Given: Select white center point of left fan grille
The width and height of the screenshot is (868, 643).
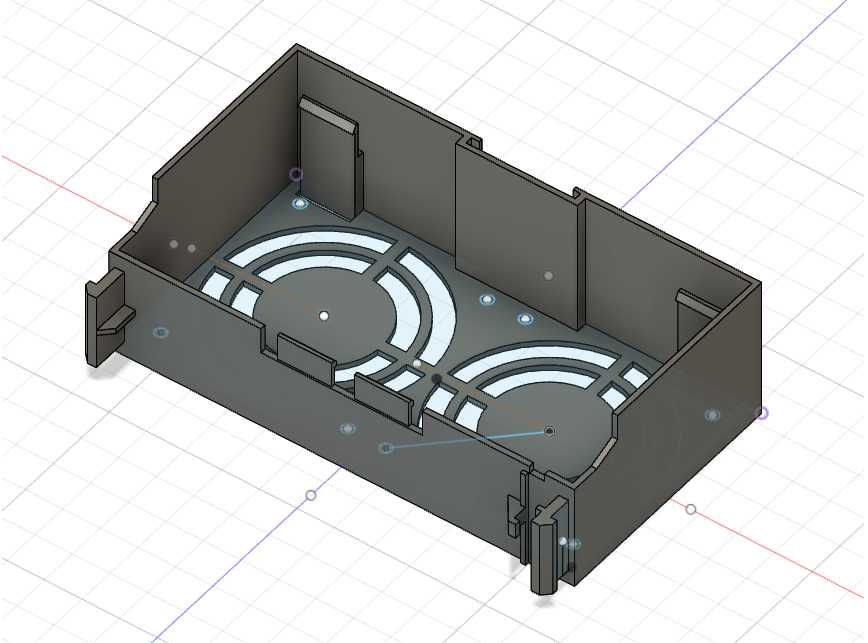Looking at the screenshot, I should [324, 316].
